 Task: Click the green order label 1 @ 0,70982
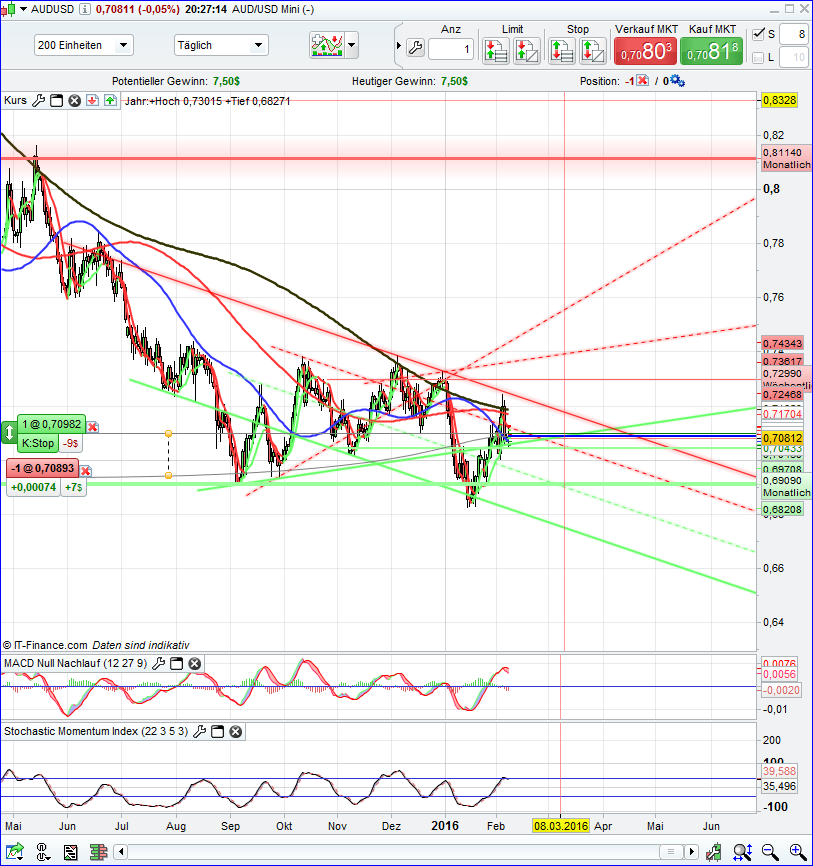click(x=51, y=424)
